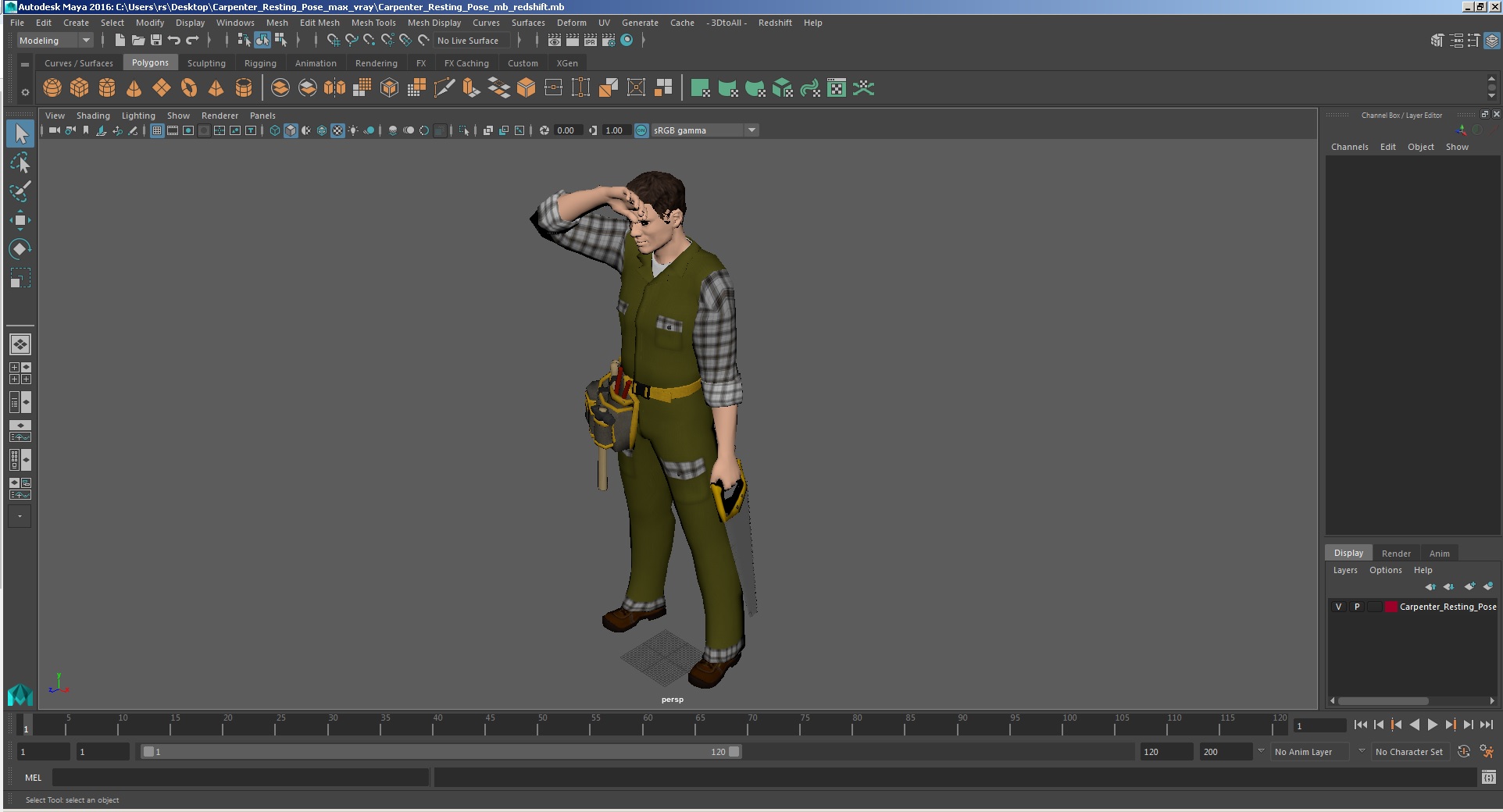Image resolution: width=1503 pixels, height=812 pixels.
Task: Undo the last action
Action: point(174,41)
